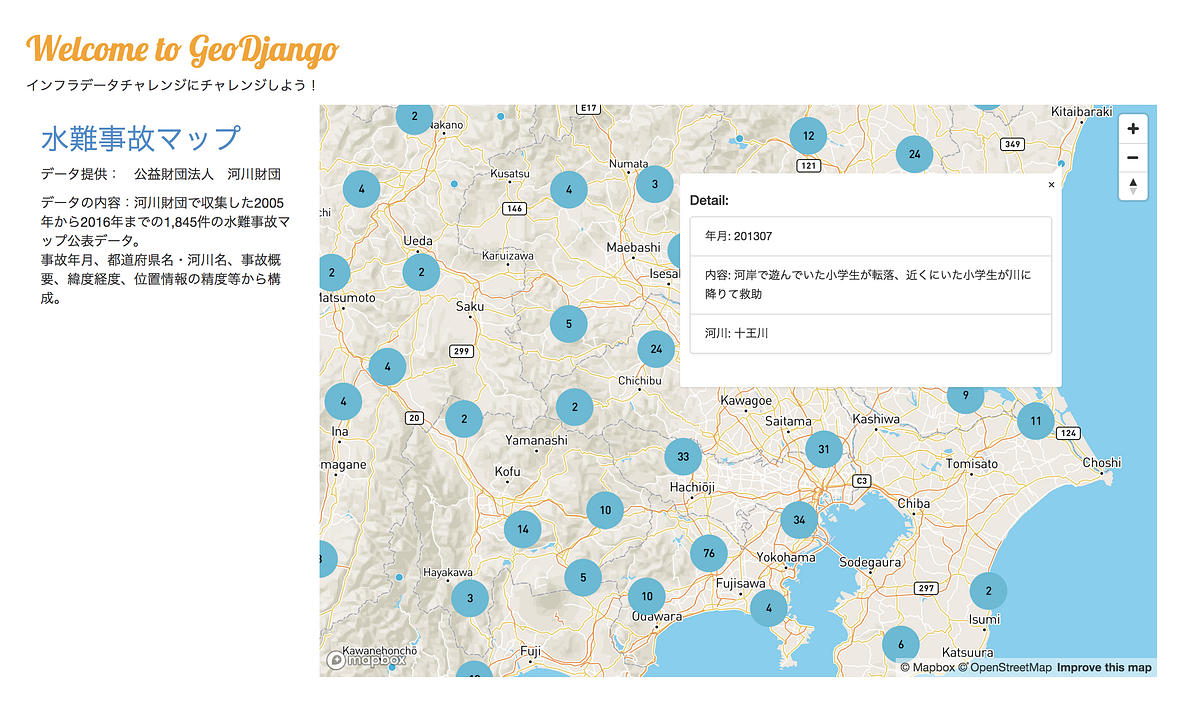Click cluster marker 14 south of Kofu
The width and height of the screenshot is (1200, 716).
coord(522,530)
